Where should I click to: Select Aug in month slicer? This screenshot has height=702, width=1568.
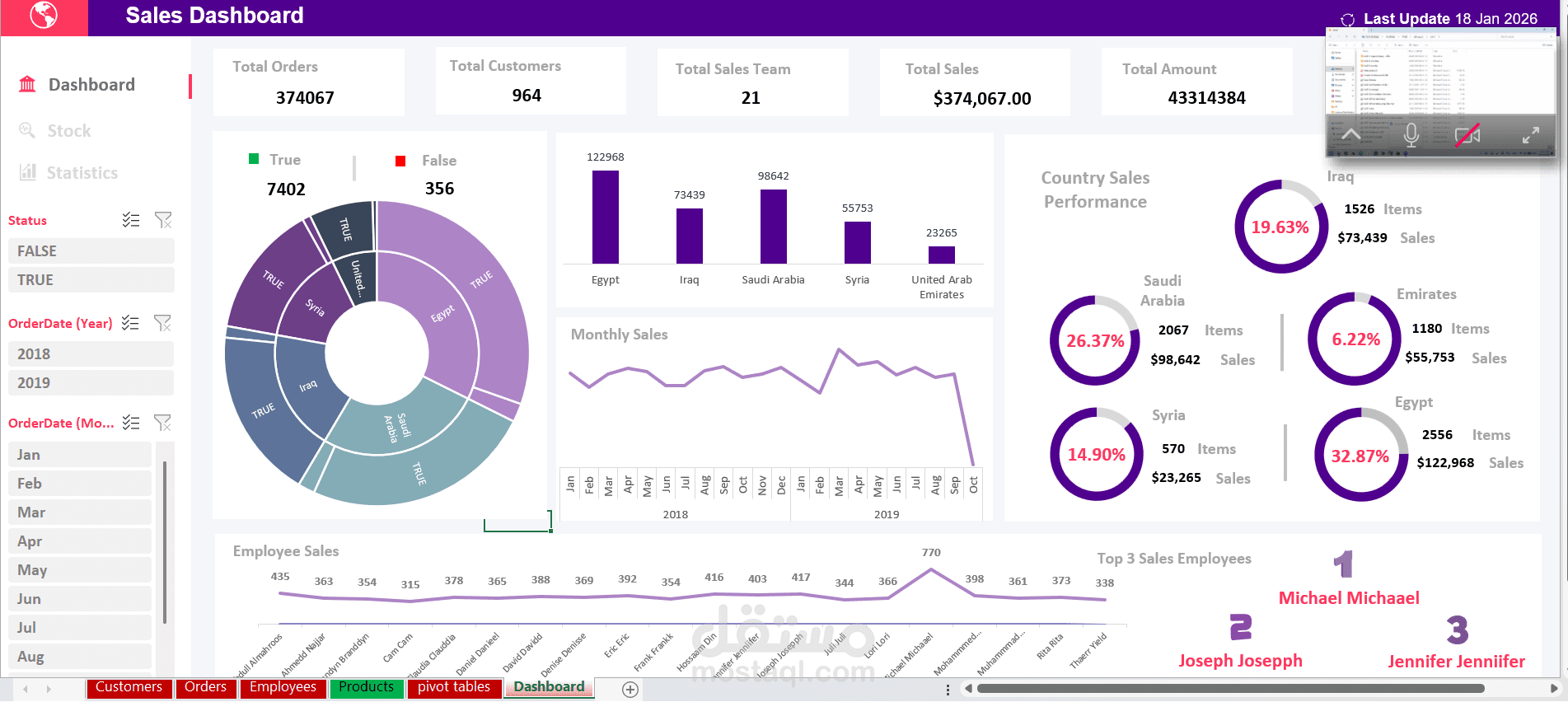pos(80,656)
